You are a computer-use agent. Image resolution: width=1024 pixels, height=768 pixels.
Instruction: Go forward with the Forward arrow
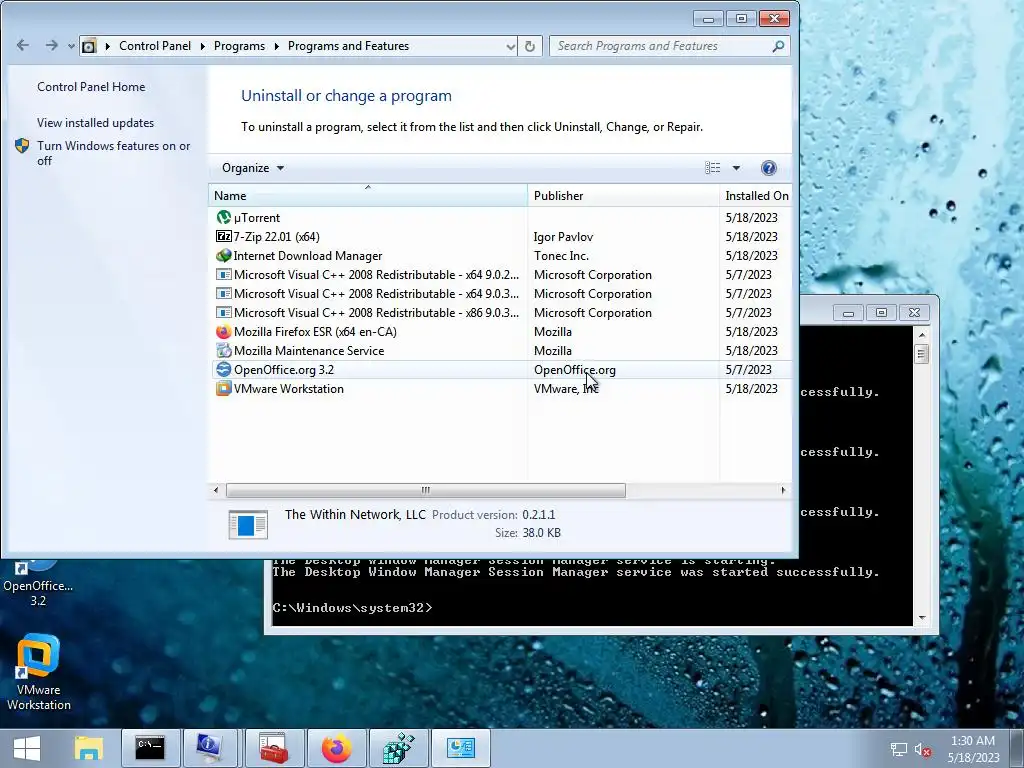51,45
